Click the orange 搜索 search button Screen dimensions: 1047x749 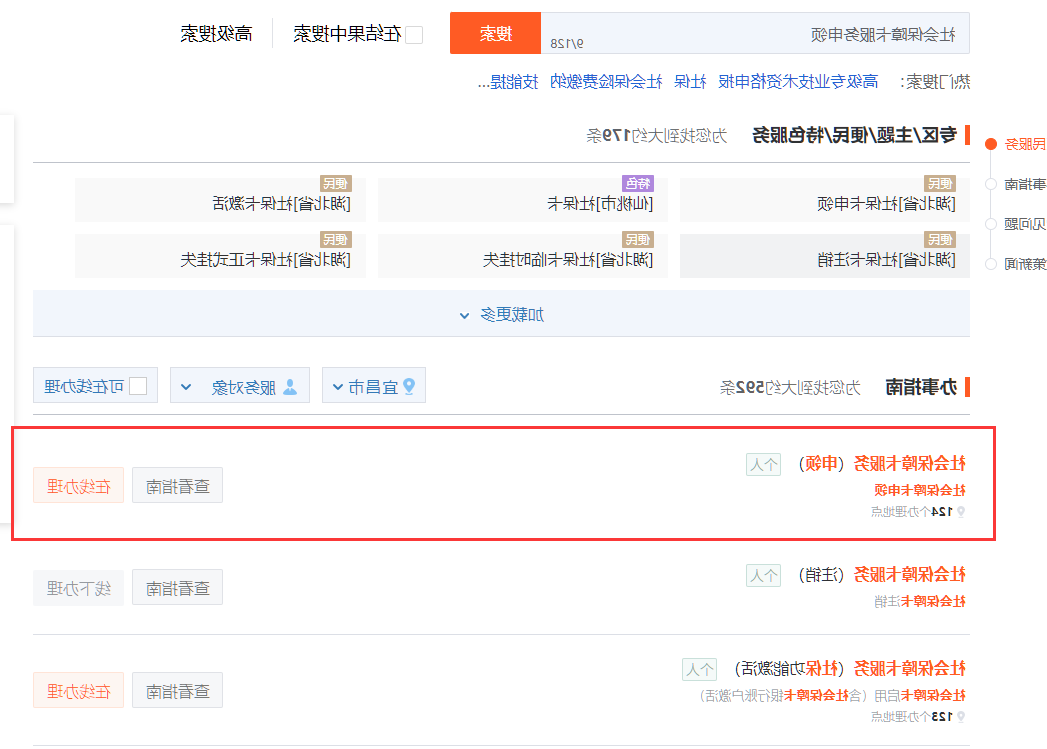(495, 33)
